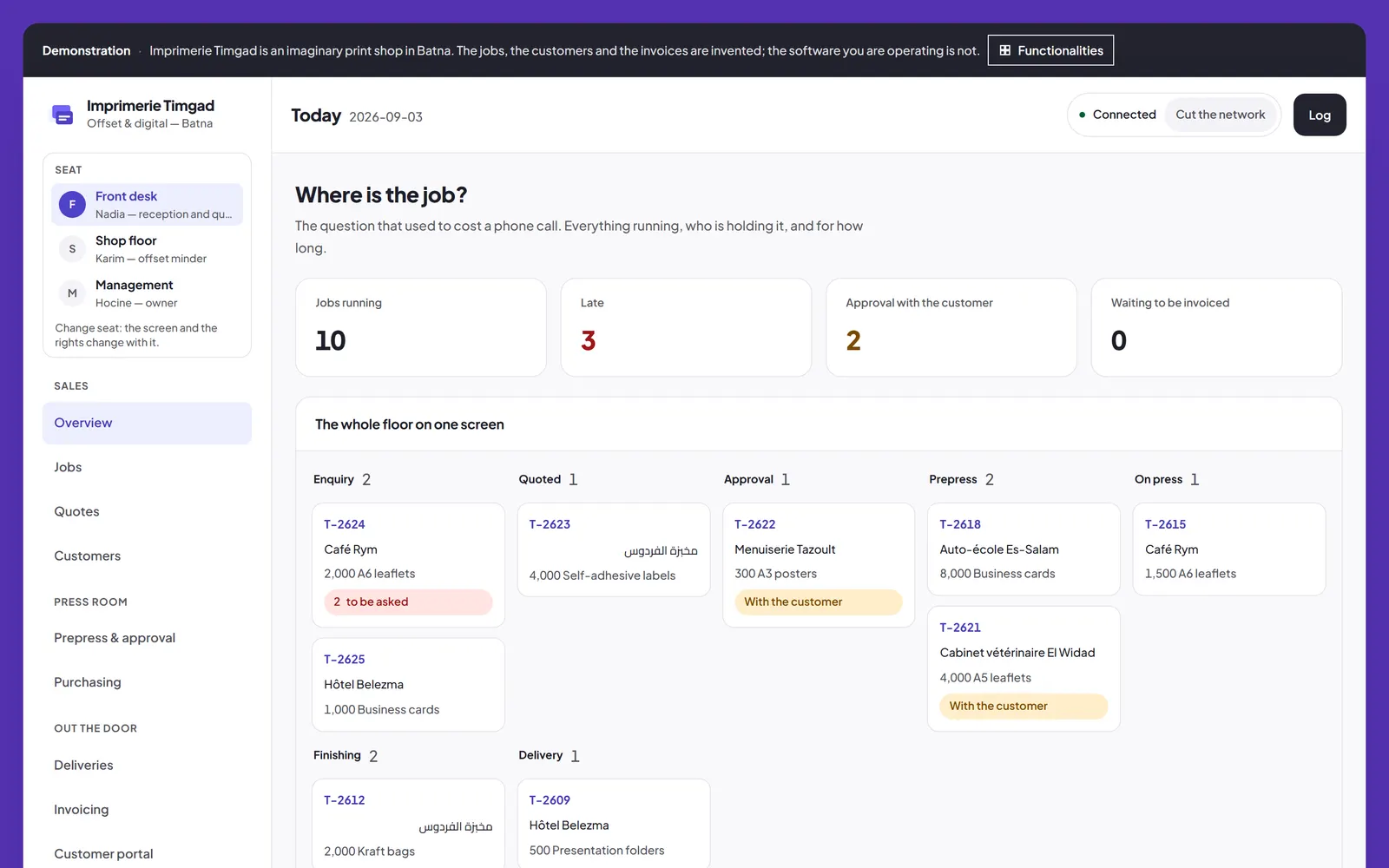Open the Log button
1389x868 pixels.
1320,115
